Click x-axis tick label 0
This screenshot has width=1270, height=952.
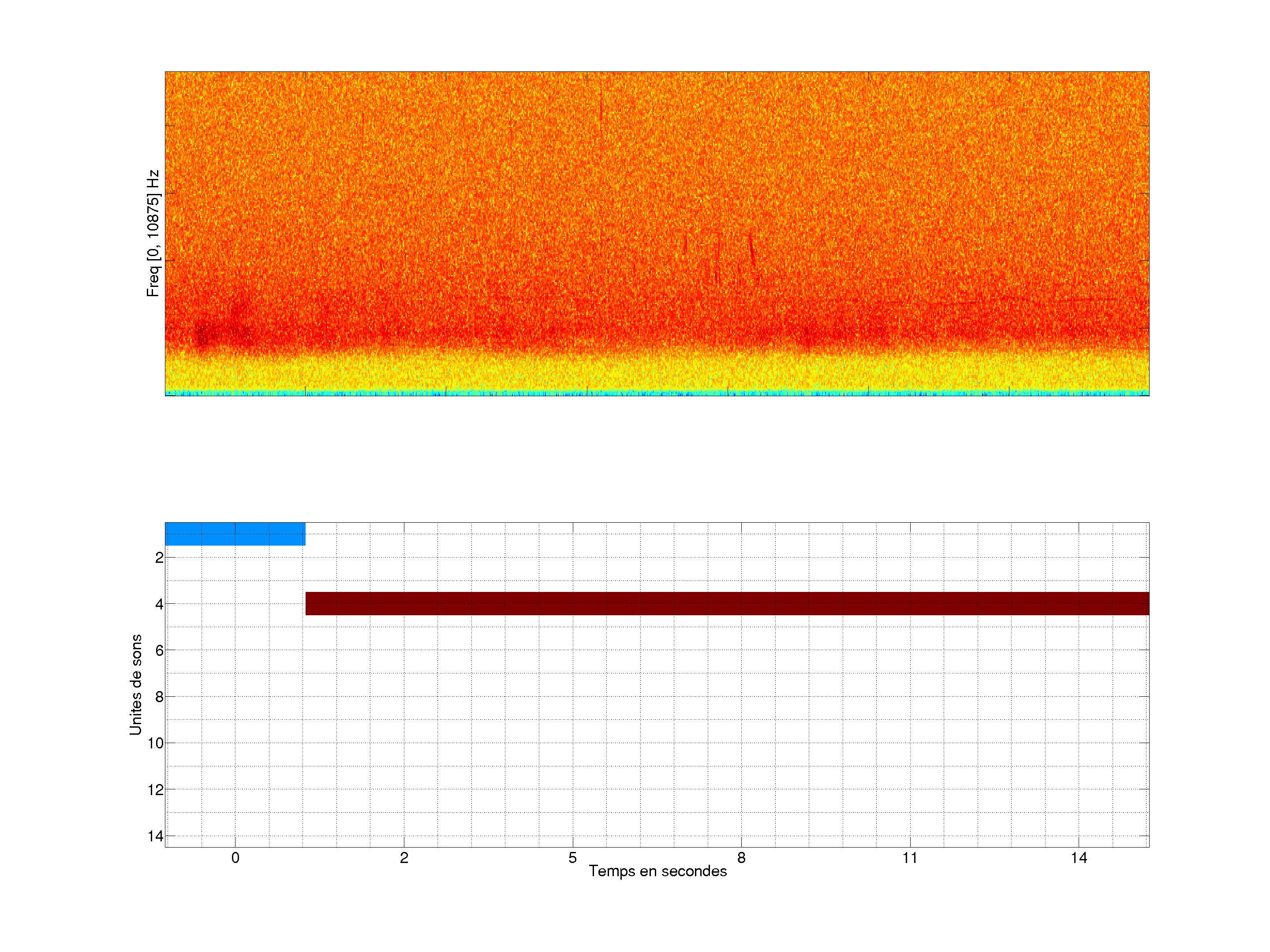pos(235,858)
